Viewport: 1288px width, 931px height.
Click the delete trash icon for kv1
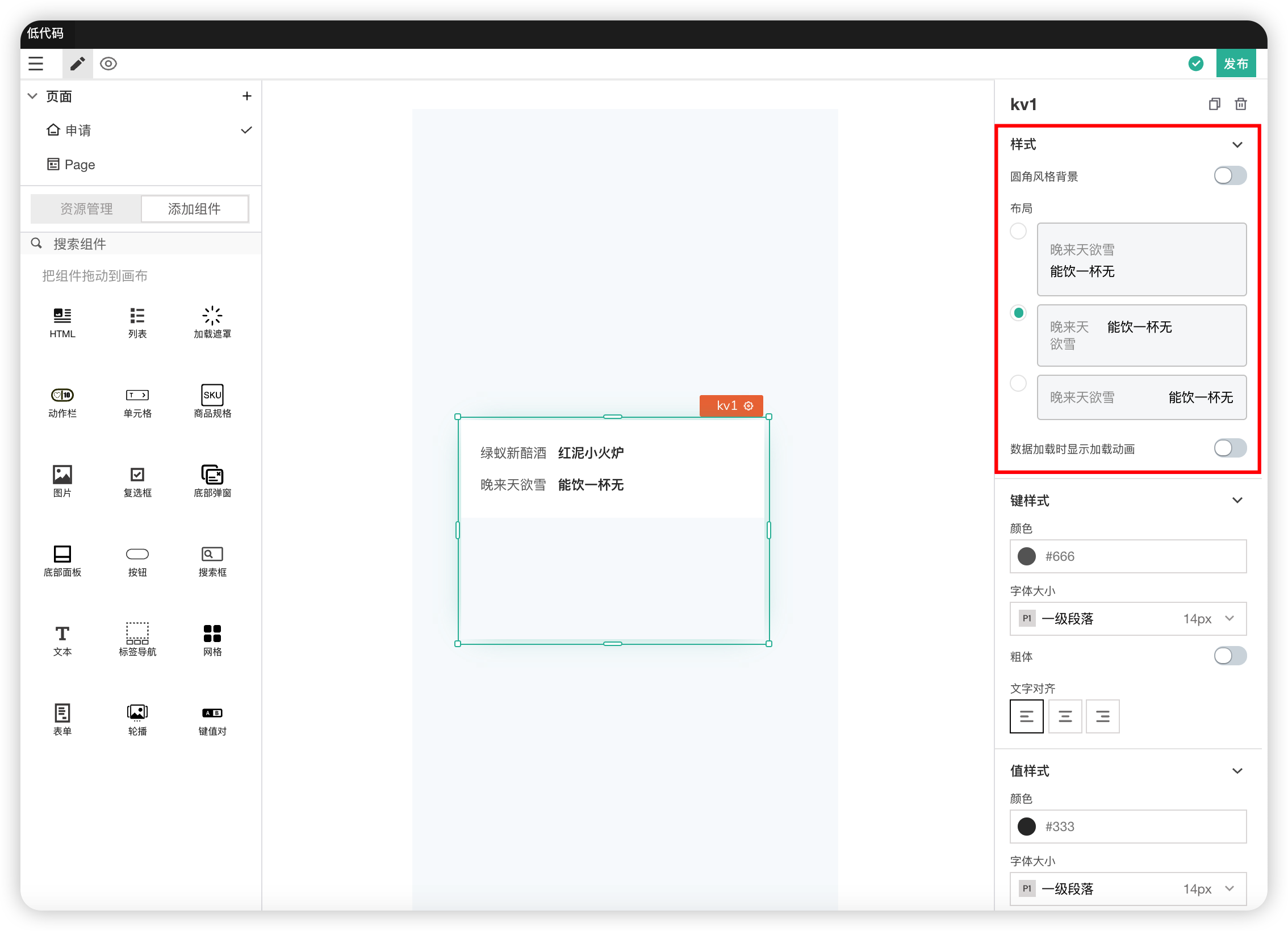(1240, 104)
